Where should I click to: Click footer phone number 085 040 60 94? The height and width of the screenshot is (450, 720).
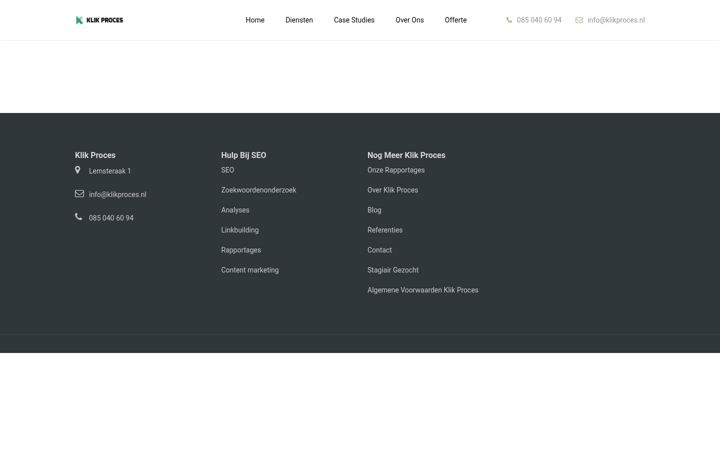click(111, 218)
